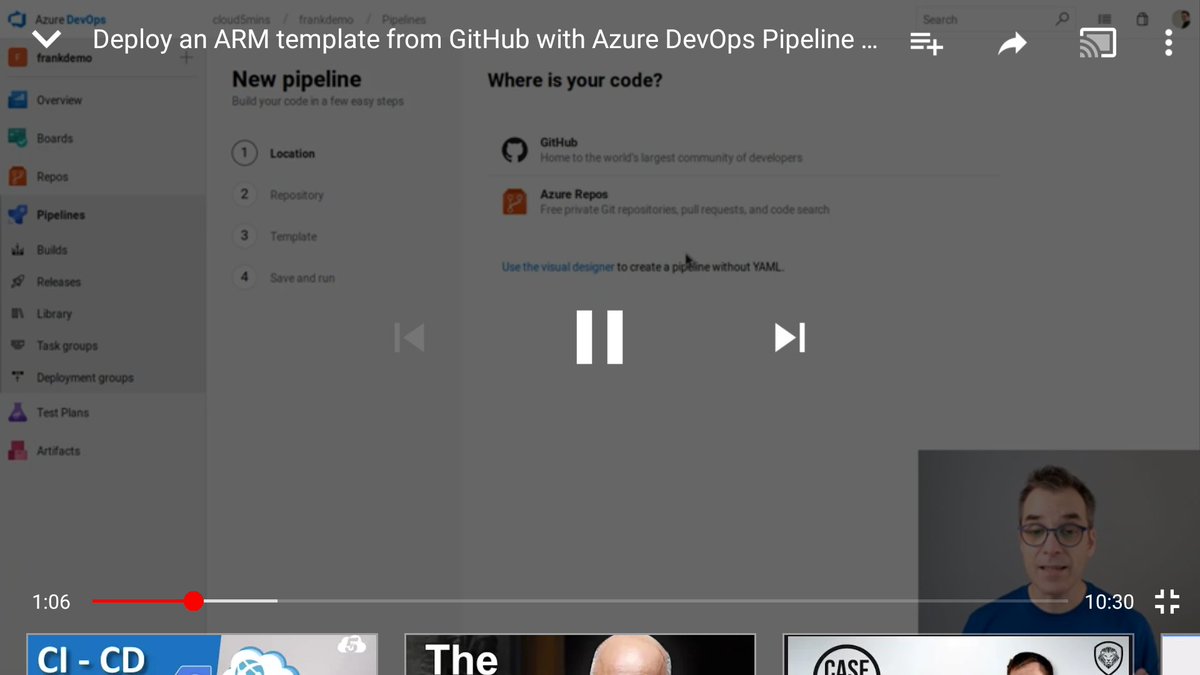This screenshot has height=675, width=1200.
Task: Cast video to a device
Action: (x=1097, y=42)
